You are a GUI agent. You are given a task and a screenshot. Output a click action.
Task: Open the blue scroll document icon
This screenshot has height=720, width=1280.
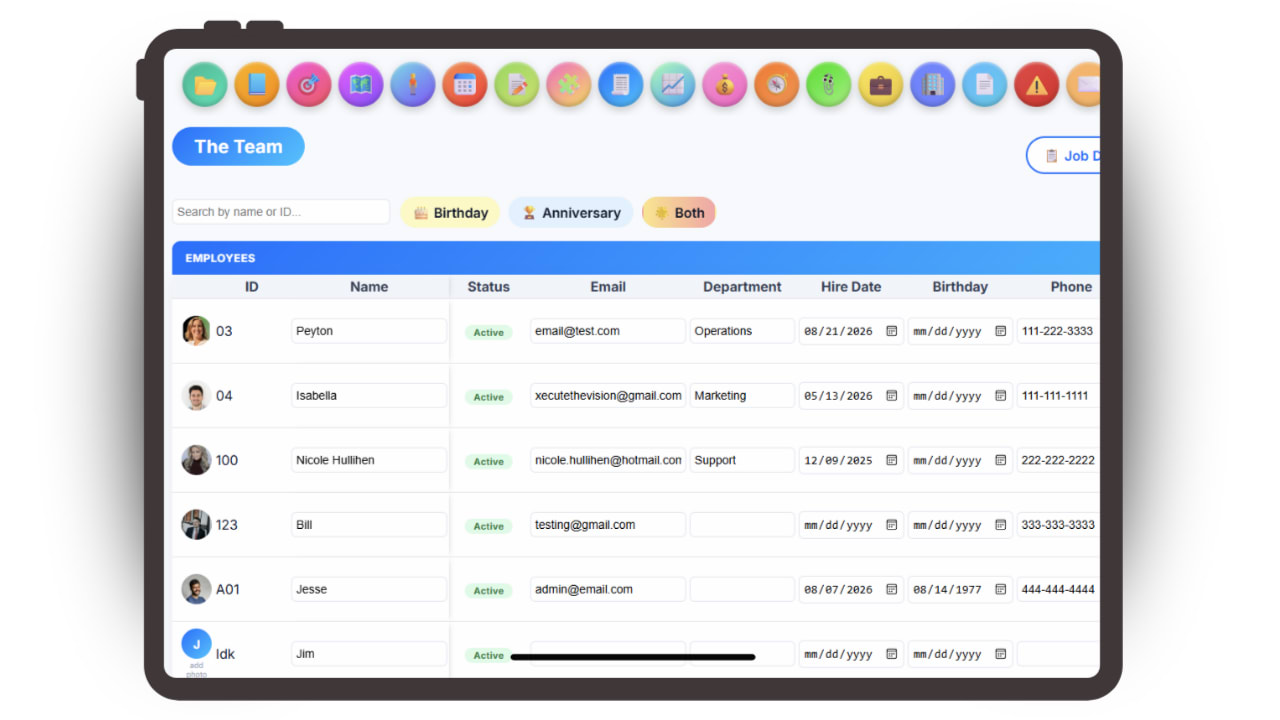click(621, 85)
